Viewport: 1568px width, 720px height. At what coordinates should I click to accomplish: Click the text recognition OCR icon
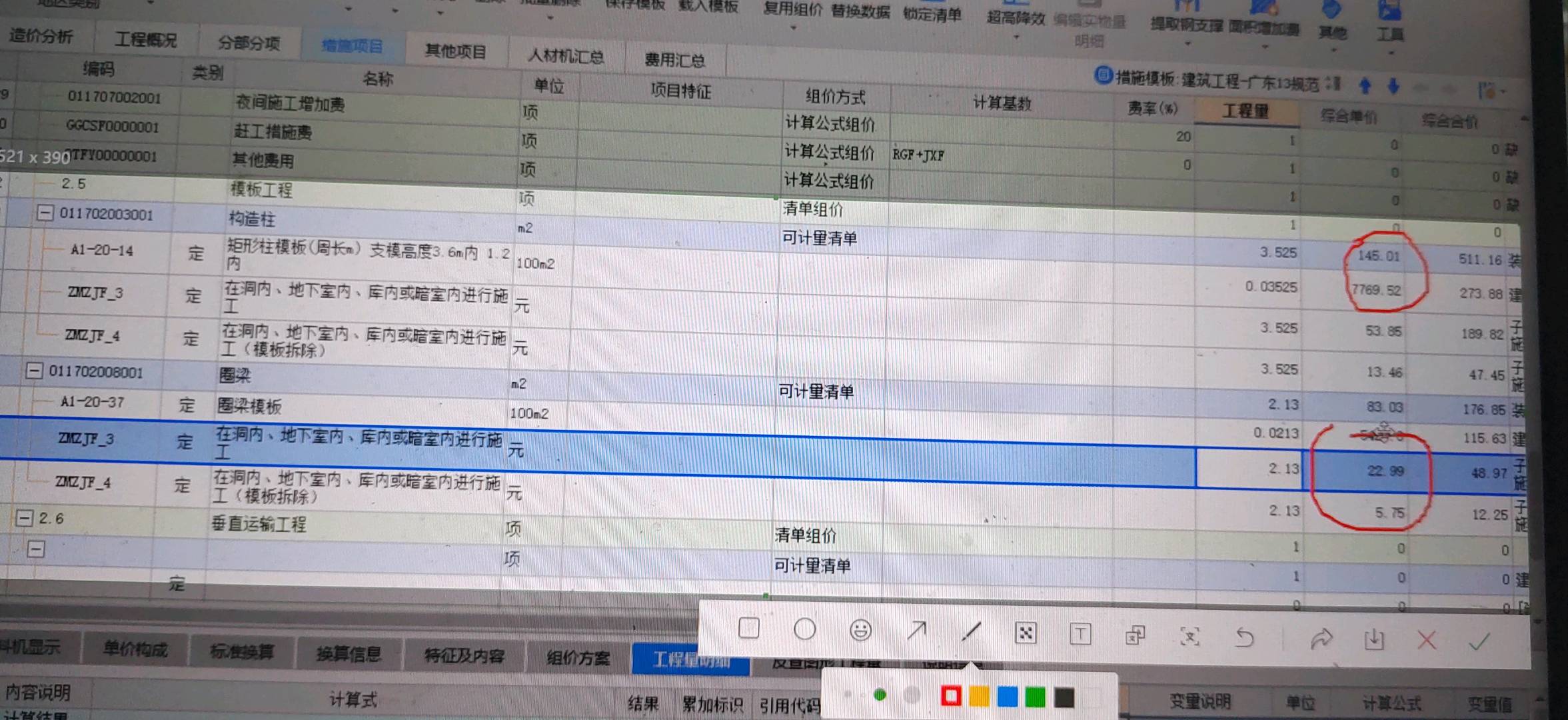(x=1189, y=637)
